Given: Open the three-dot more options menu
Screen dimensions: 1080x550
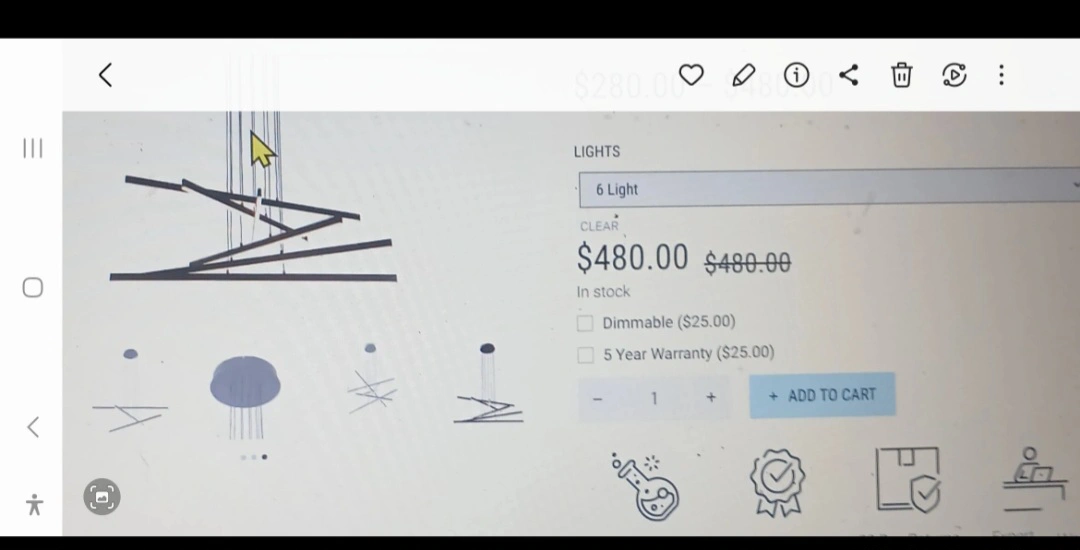Looking at the screenshot, I should (x=1001, y=75).
